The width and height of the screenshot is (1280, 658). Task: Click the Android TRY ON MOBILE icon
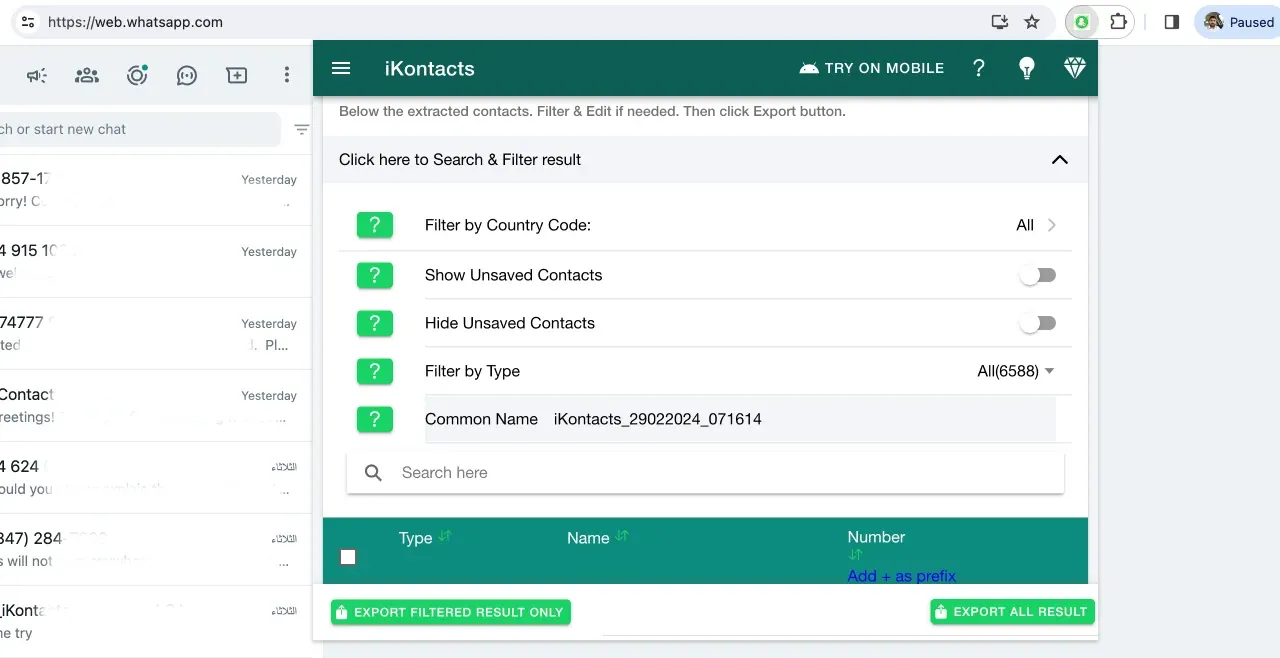tap(809, 68)
